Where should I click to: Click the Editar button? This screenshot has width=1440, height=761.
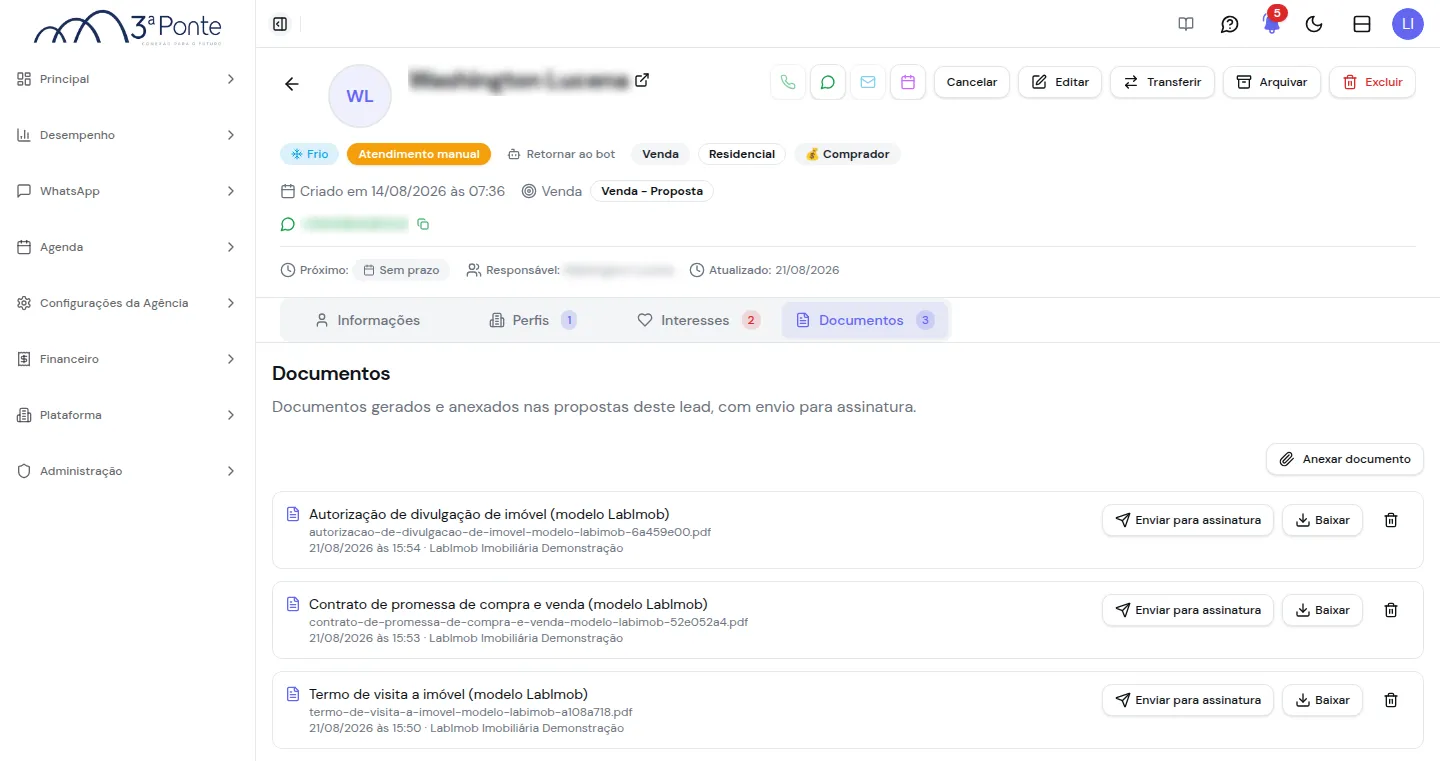coord(1060,82)
